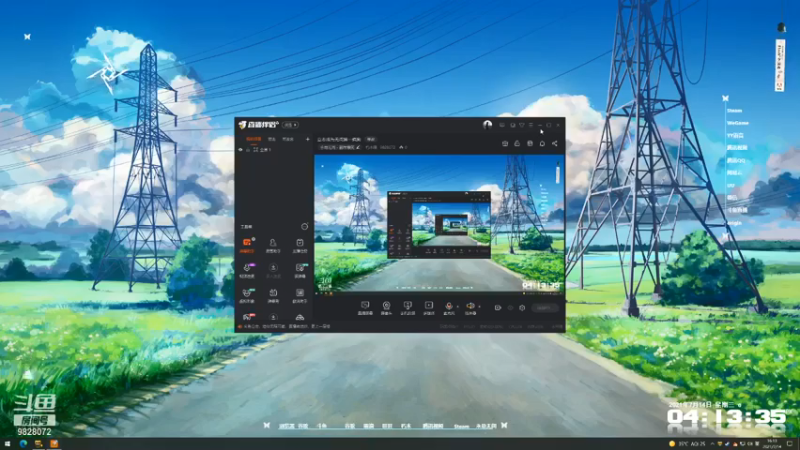Screen dimensions: 800x450
Task: Open the notification center at the taskbar's right end
Action: 790,444
